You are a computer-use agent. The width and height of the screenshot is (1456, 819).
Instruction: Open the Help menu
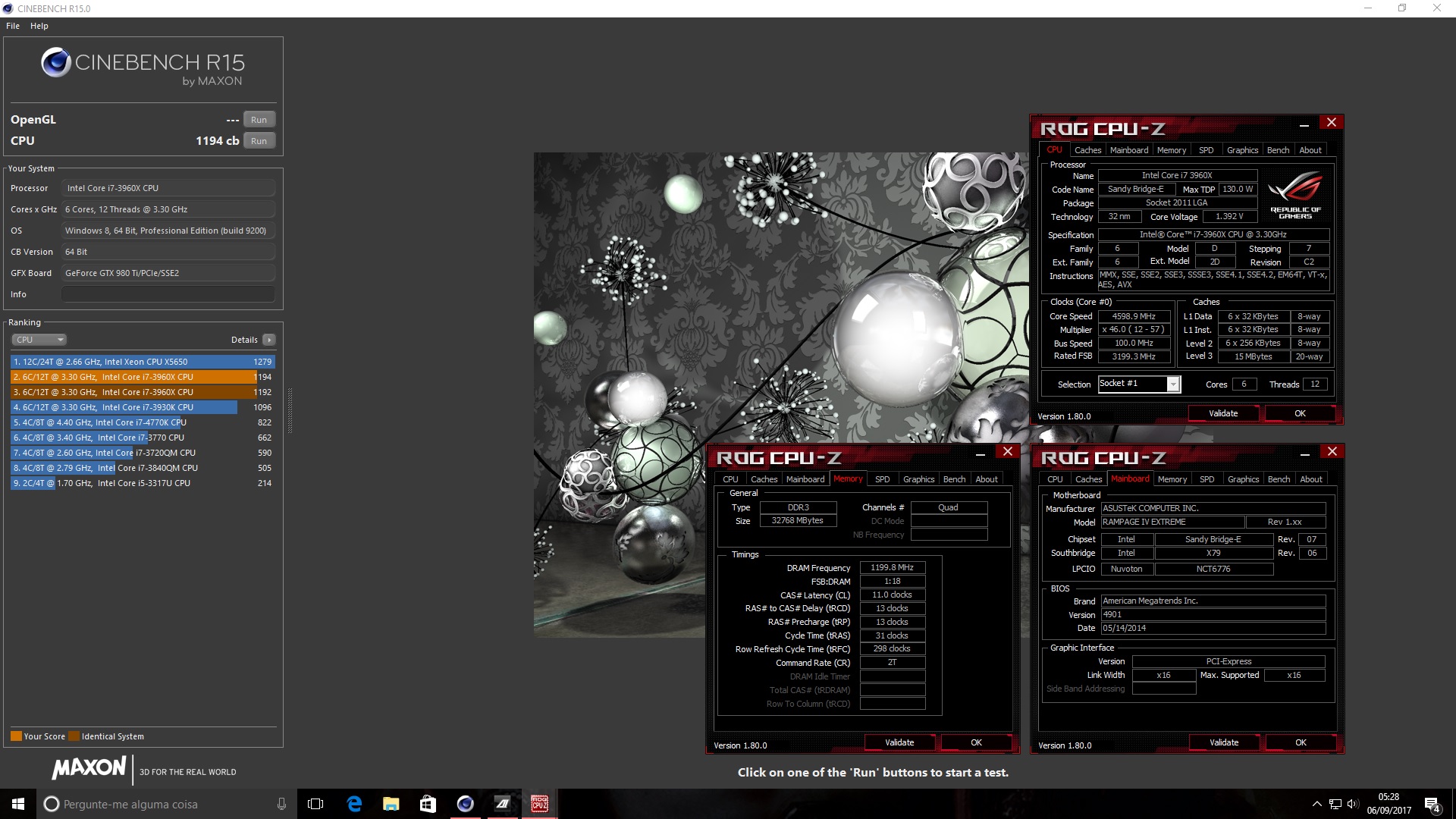(39, 26)
